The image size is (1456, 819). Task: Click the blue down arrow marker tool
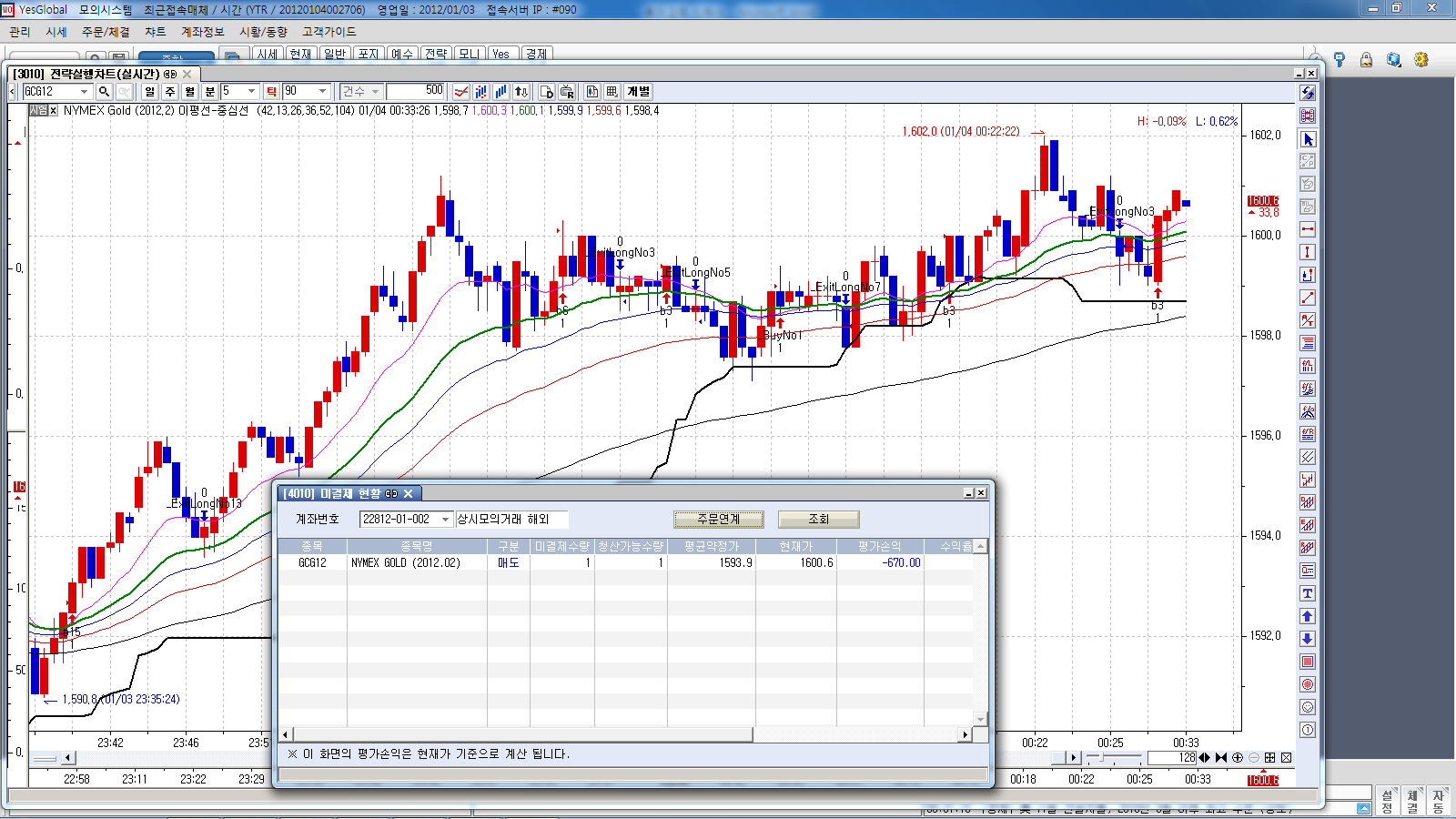coord(1308,639)
